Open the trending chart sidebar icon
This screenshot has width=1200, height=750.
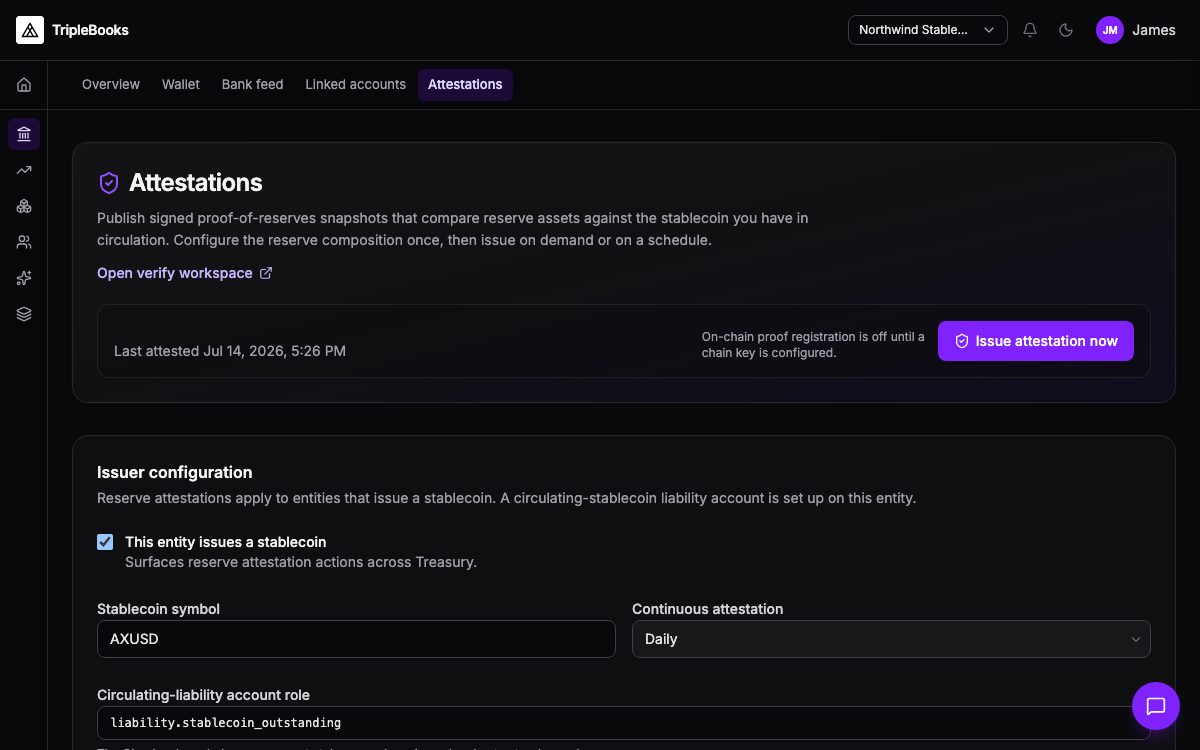[x=24, y=170]
